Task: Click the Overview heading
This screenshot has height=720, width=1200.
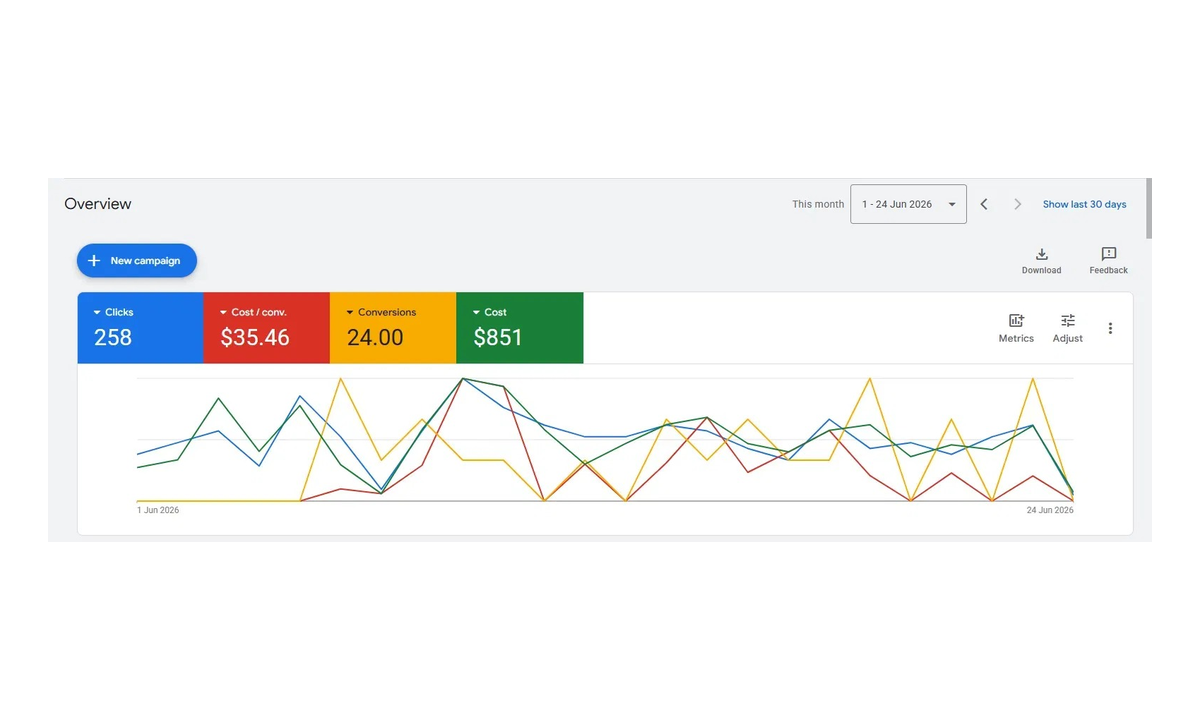Action: pos(98,204)
